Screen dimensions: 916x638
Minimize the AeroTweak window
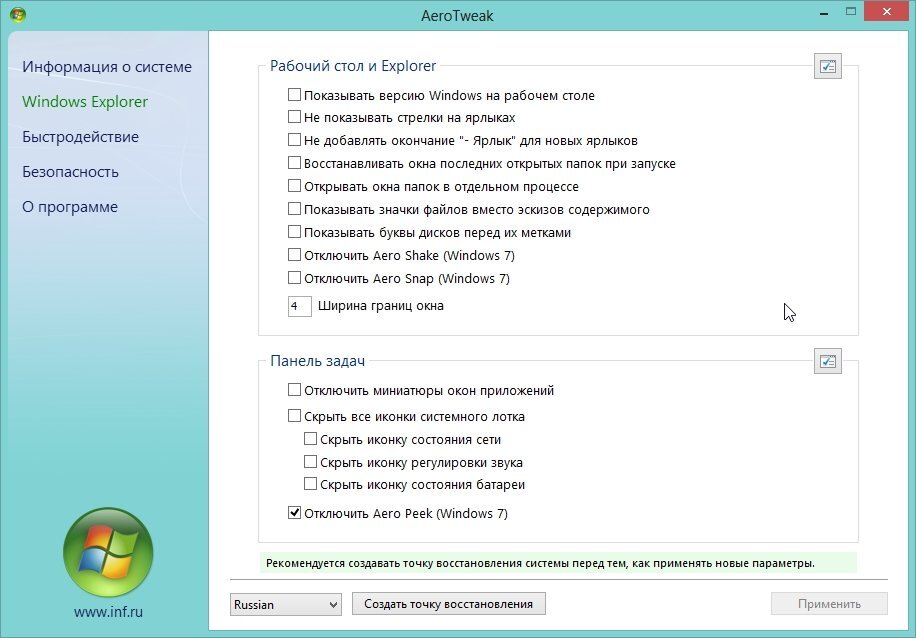(x=824, y=13)
